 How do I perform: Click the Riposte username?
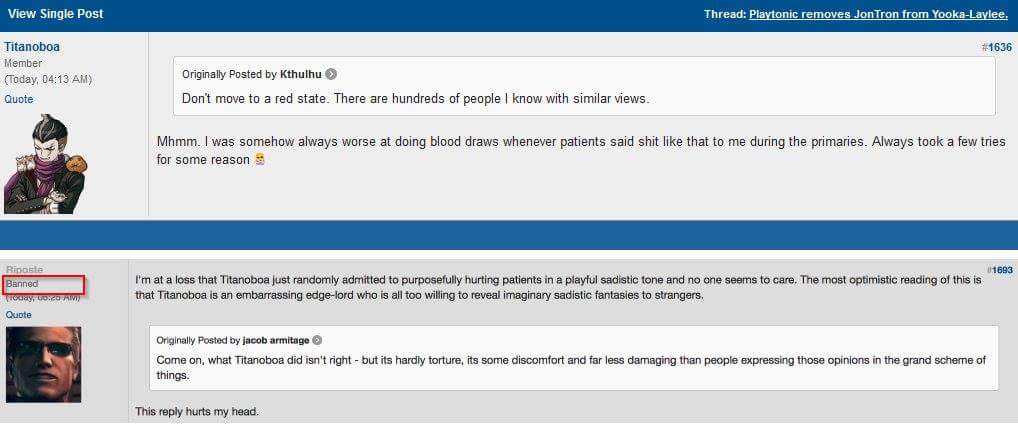click(x=25, y=269)
